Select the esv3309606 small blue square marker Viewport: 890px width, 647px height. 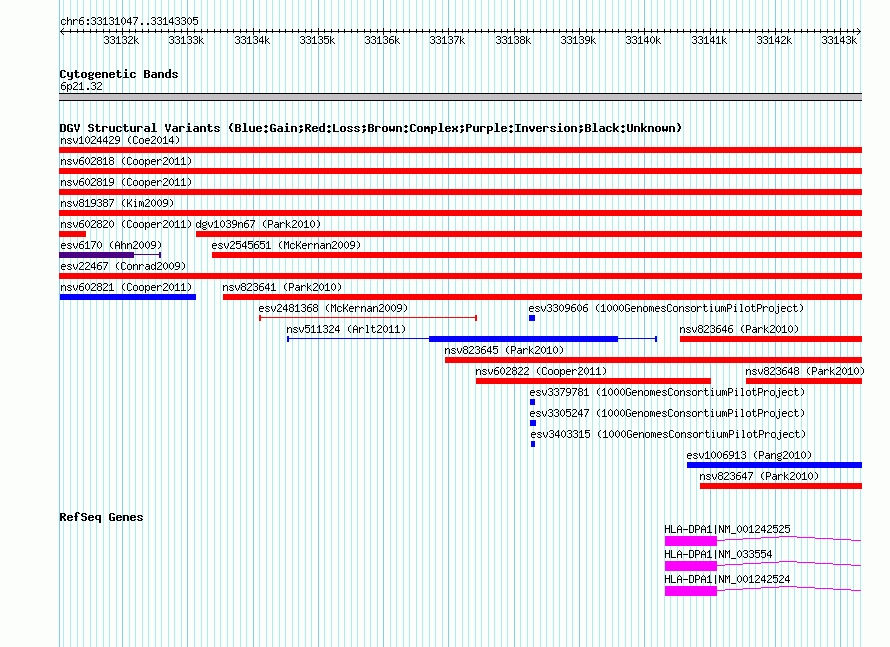(x=532, y=318)
